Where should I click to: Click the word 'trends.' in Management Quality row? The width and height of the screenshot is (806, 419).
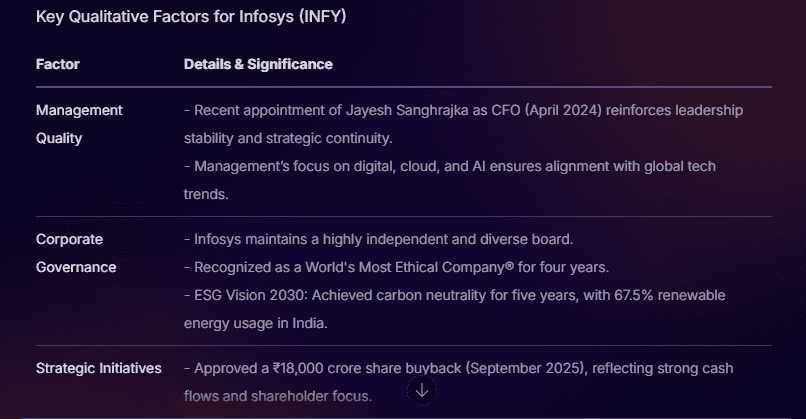[x=206, y=194]
